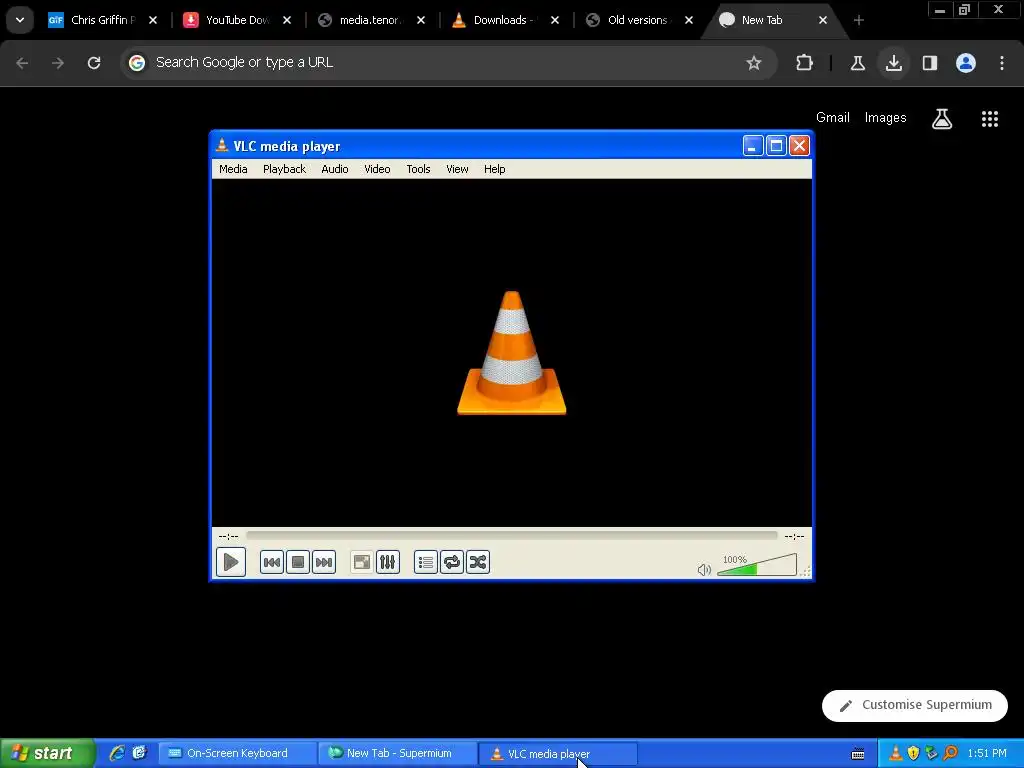Click the browser forward arrow

coord(58,63)
